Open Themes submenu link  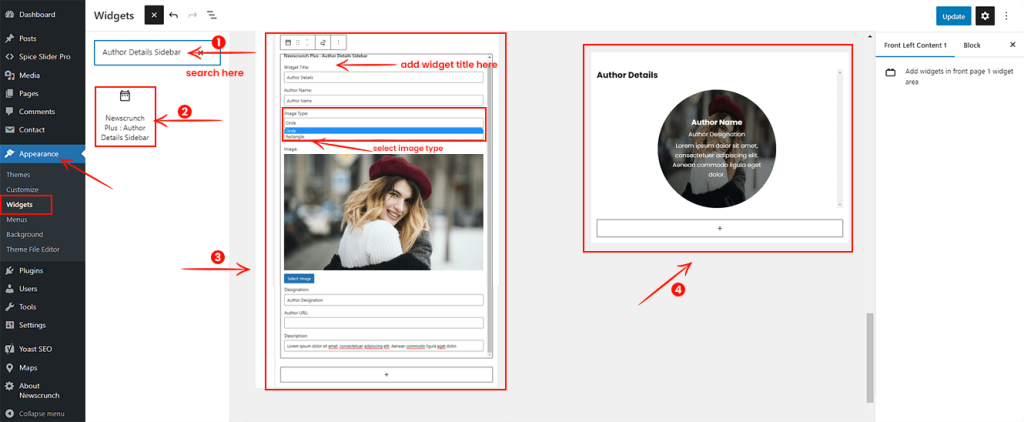(x=18, y=174)
